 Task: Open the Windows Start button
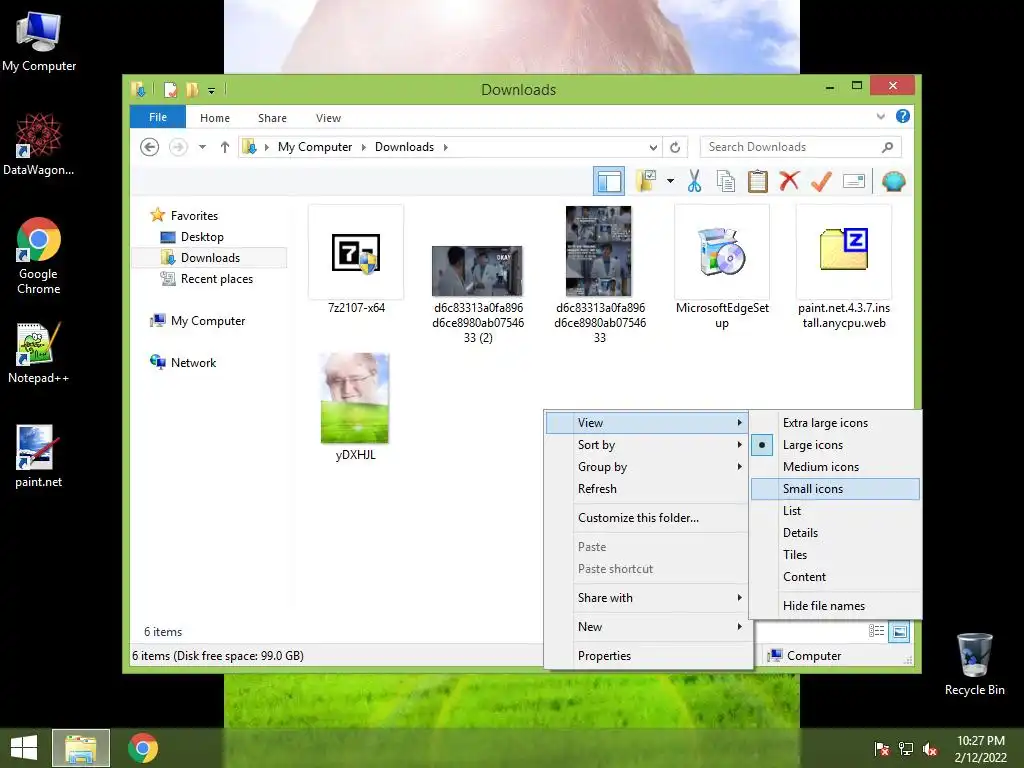click(x=24, y=748)
